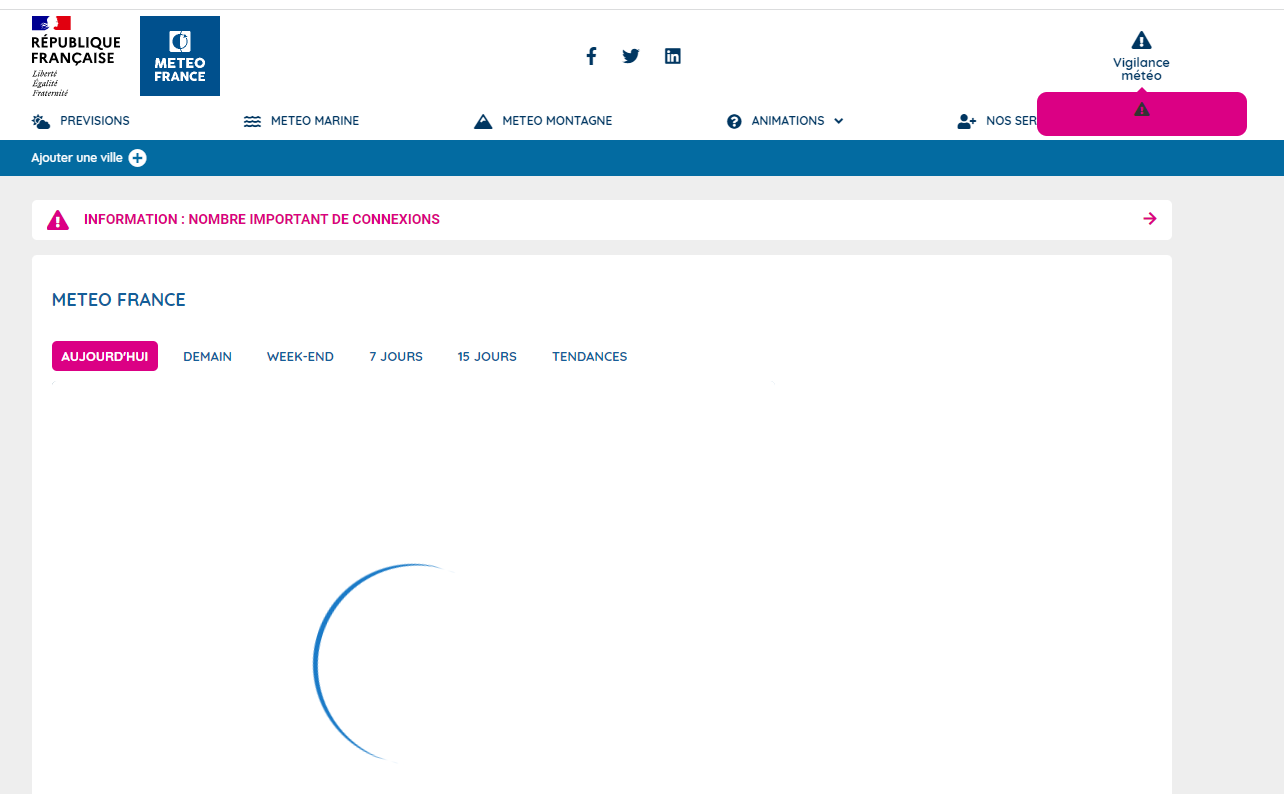This screenshot has height=794, width=1284.
Task: Open the LinkedIn icon
Action: (x=673, y=56)
